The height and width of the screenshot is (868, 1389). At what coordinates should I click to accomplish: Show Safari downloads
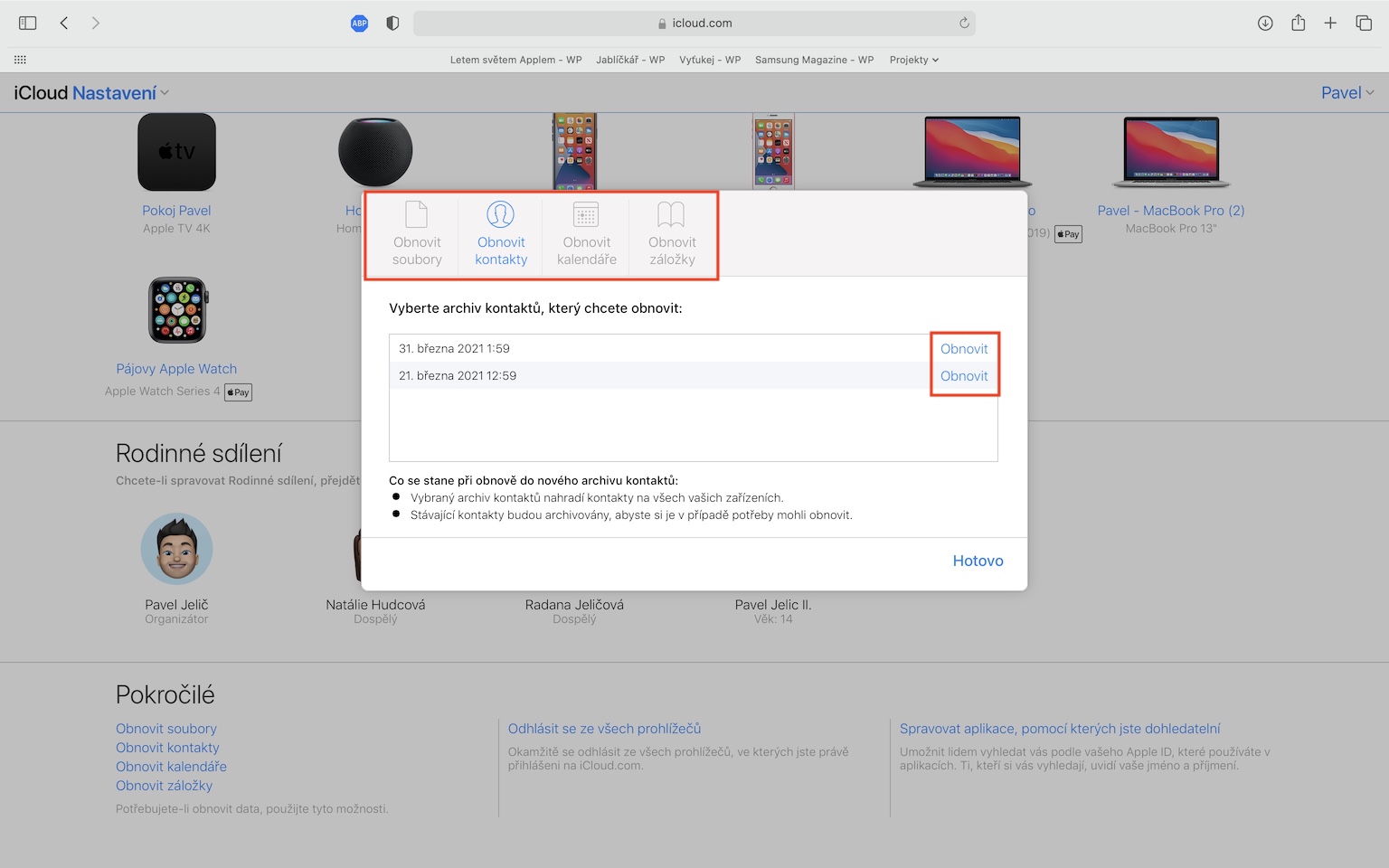(x=1265, y=24)
